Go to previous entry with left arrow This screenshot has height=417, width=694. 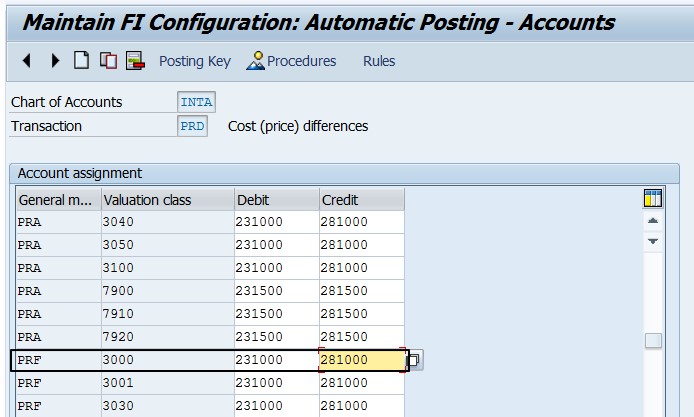tap(27, 60)
